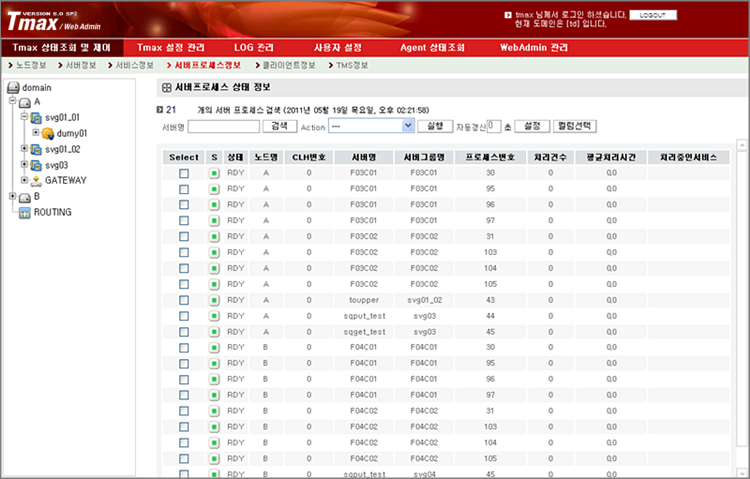Check the box for F03C02 process 104

point(184,268)
